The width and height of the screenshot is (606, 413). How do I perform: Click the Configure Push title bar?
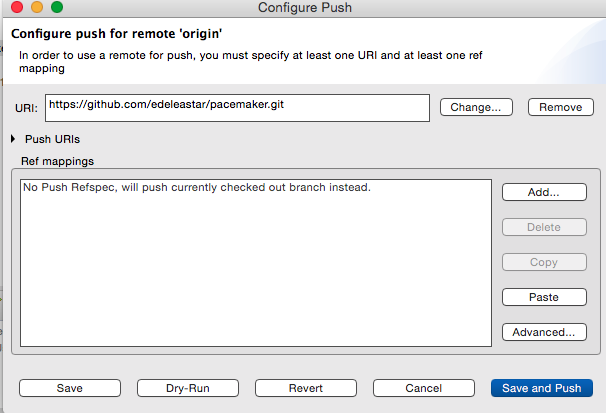click(305, 7)
